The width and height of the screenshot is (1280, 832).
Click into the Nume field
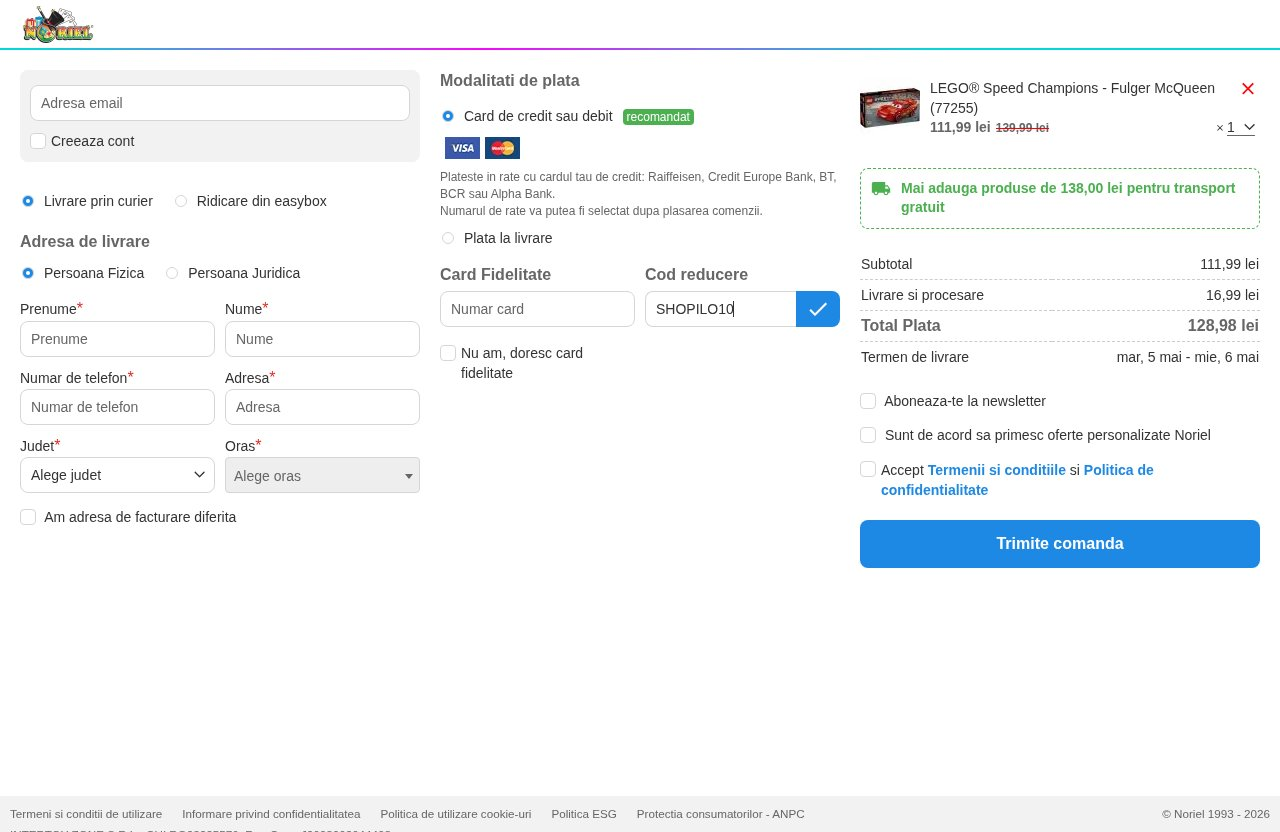click(322, 339)
